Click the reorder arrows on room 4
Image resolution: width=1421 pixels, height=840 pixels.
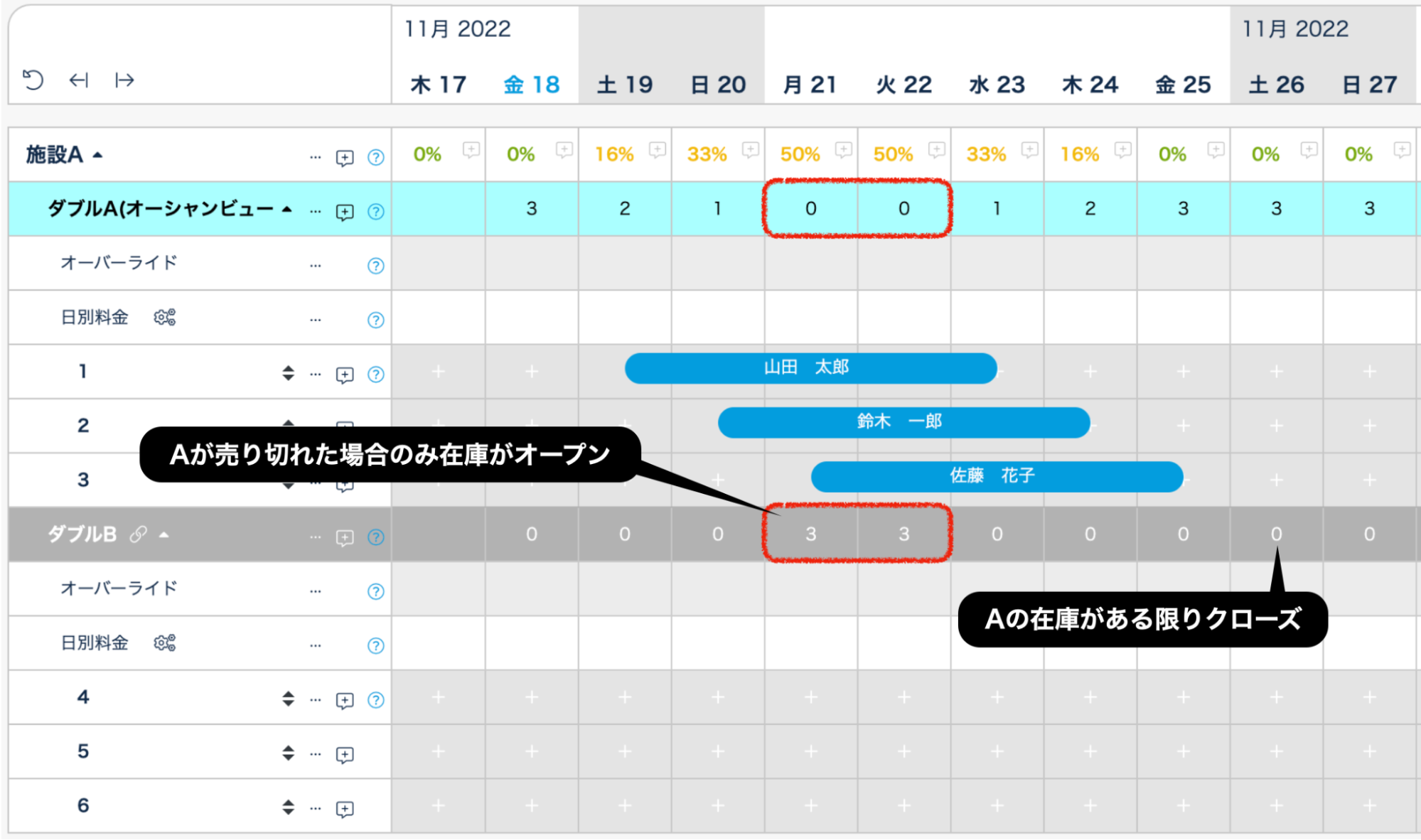pos(288,699)
